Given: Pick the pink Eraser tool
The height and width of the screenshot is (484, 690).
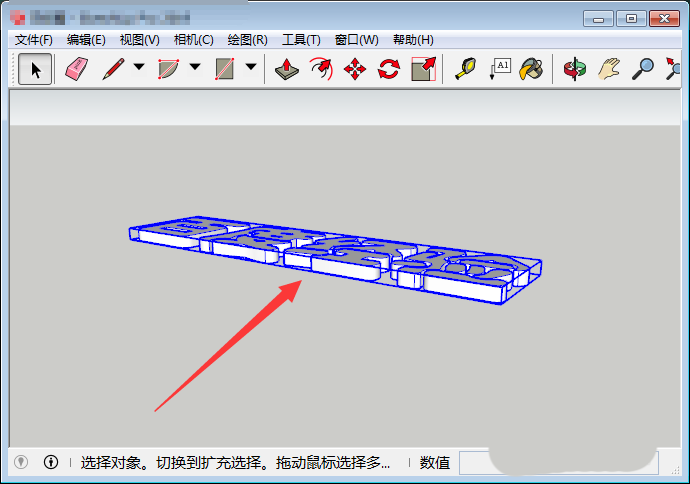Looking at the screenshot, I should coord(77,69).
